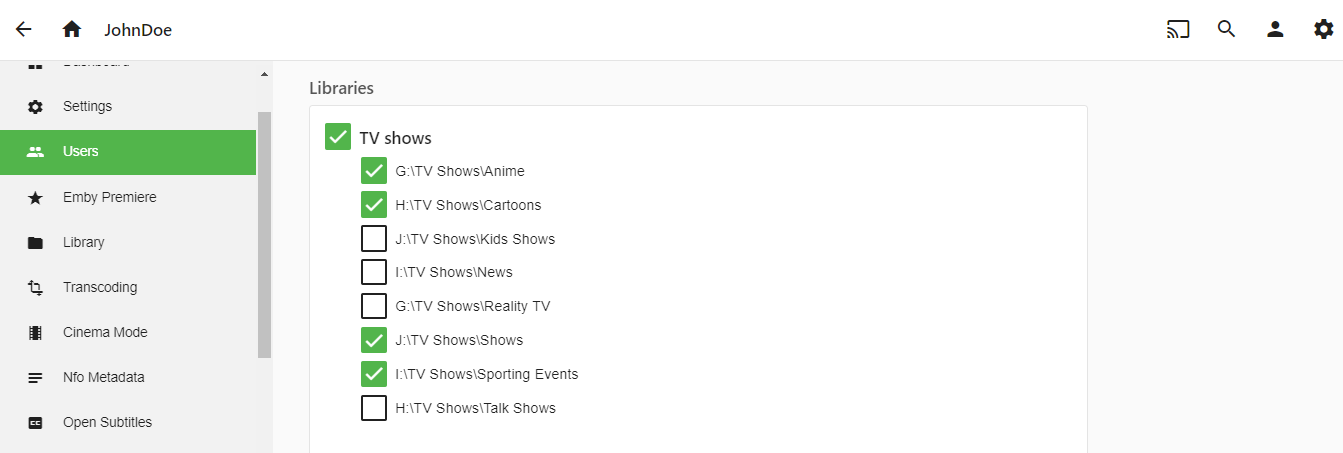This screenshot has width=1343, height=453.
Task: Open the user profile icon
Action: 1275,30
